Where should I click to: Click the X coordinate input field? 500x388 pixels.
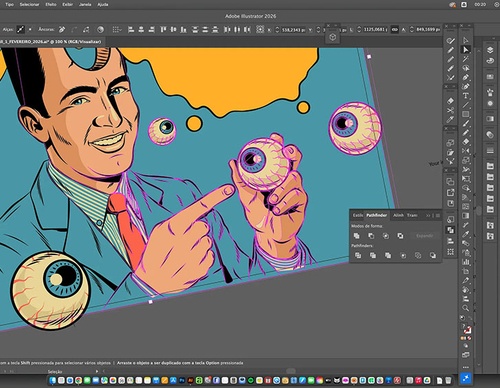293,30
